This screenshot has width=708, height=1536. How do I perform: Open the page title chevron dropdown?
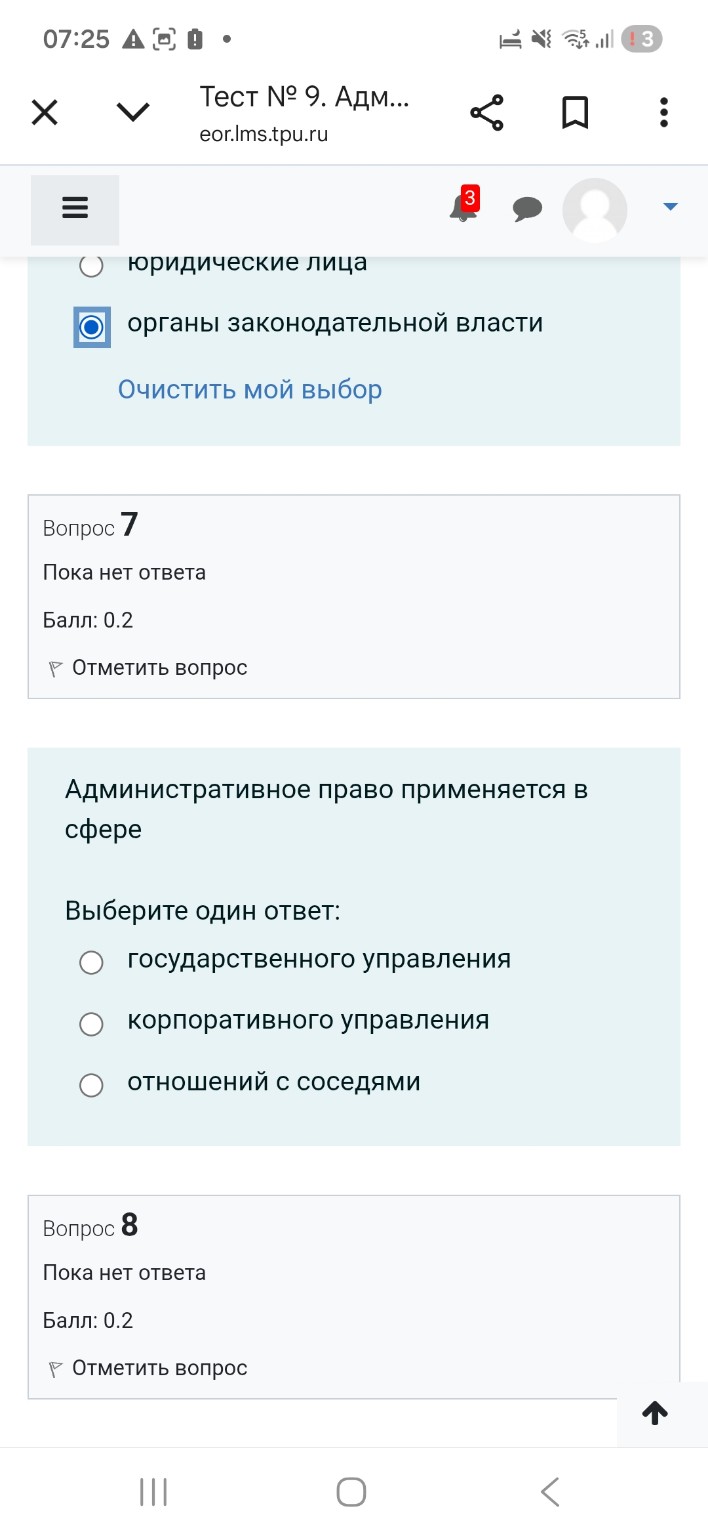coord(132,112)
